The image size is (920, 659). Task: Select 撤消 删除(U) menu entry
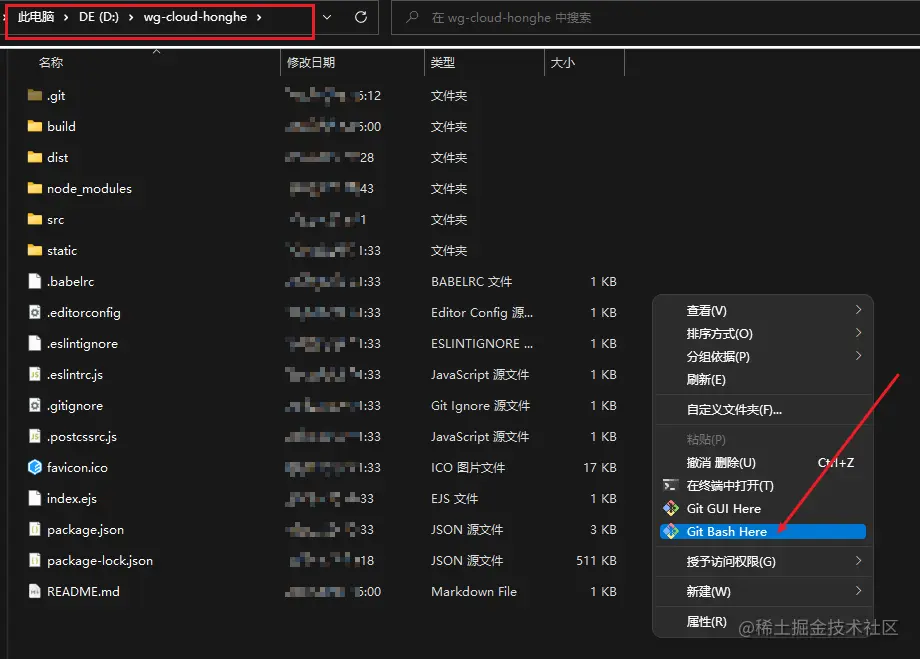pyautogui.click(x=763, y=462)
